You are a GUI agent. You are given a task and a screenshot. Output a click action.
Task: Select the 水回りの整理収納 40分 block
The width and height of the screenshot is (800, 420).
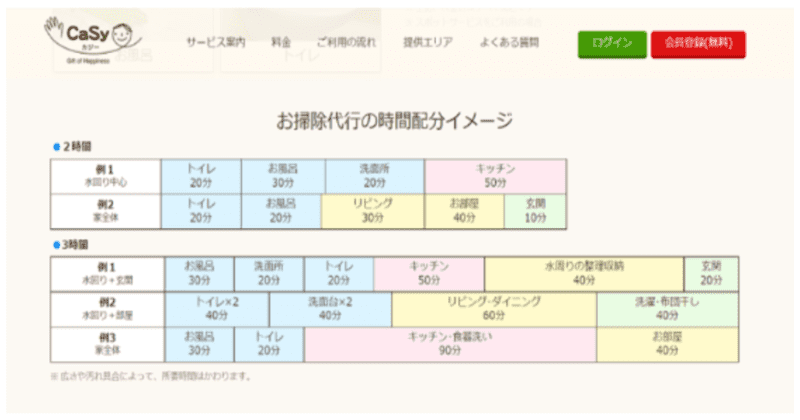[x=584, y=273]
